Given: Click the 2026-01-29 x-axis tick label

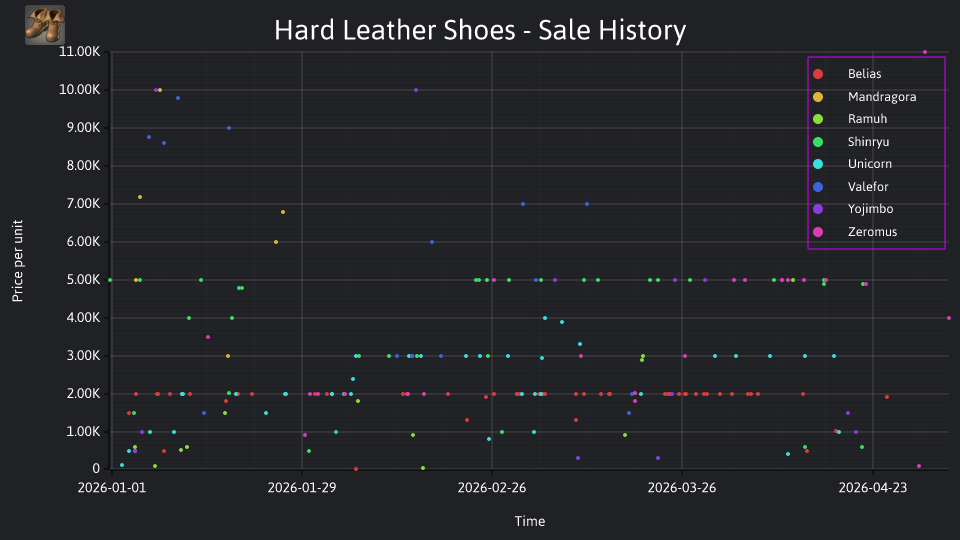Looking at the screenshot, I should 302,488.
